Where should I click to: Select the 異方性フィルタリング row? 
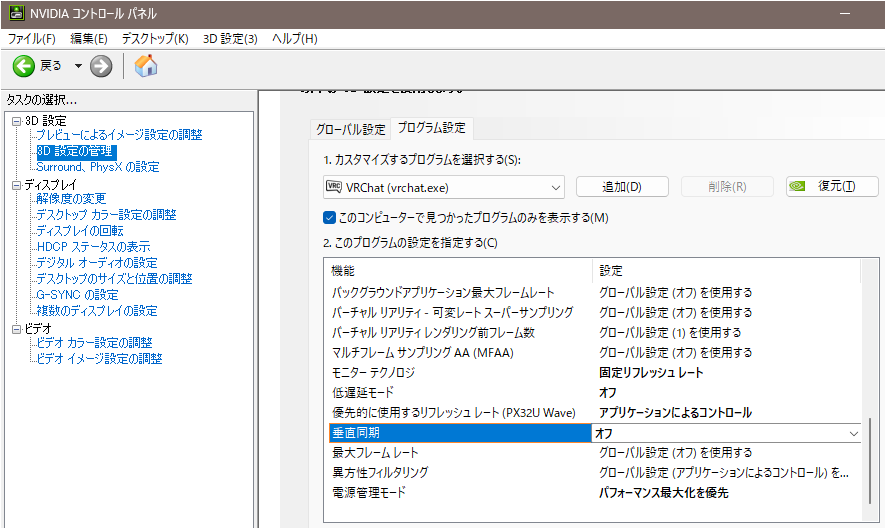(595, 472)
